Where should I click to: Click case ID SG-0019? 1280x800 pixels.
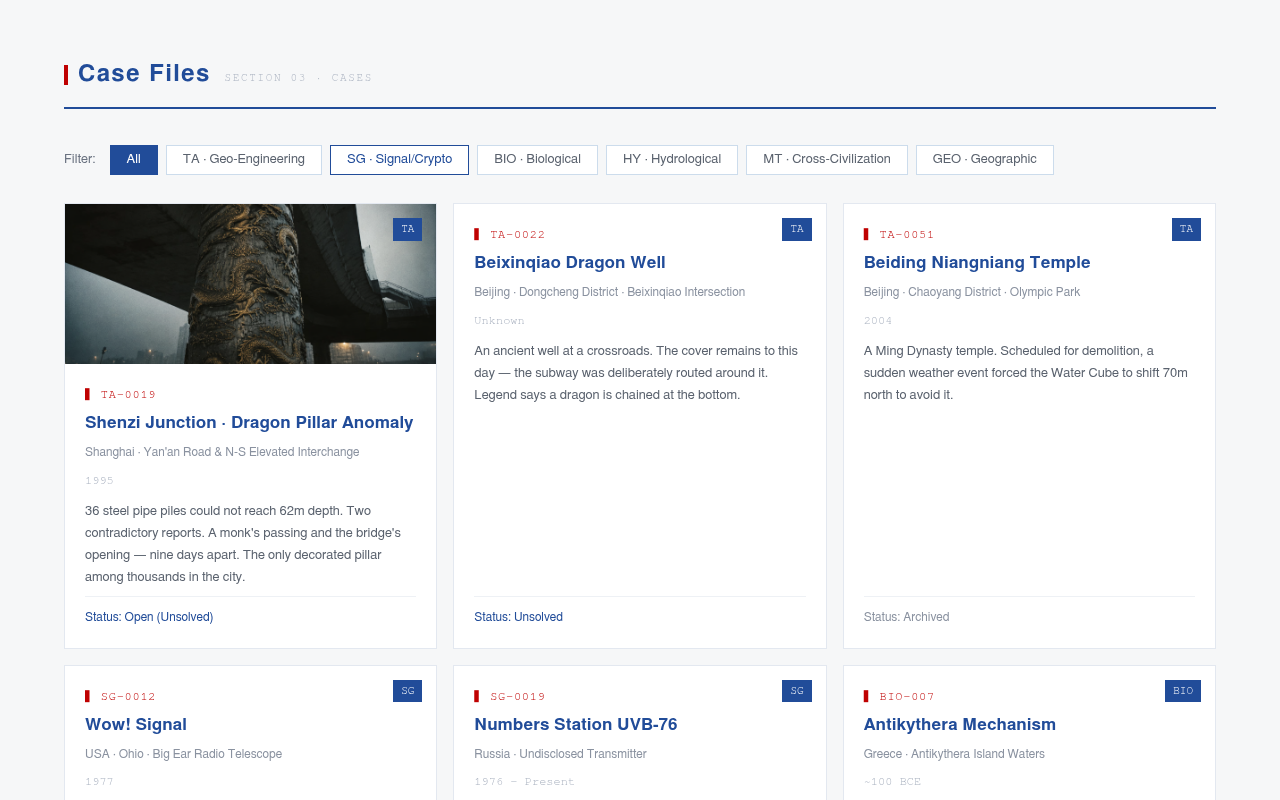click(x=518, y=697)
